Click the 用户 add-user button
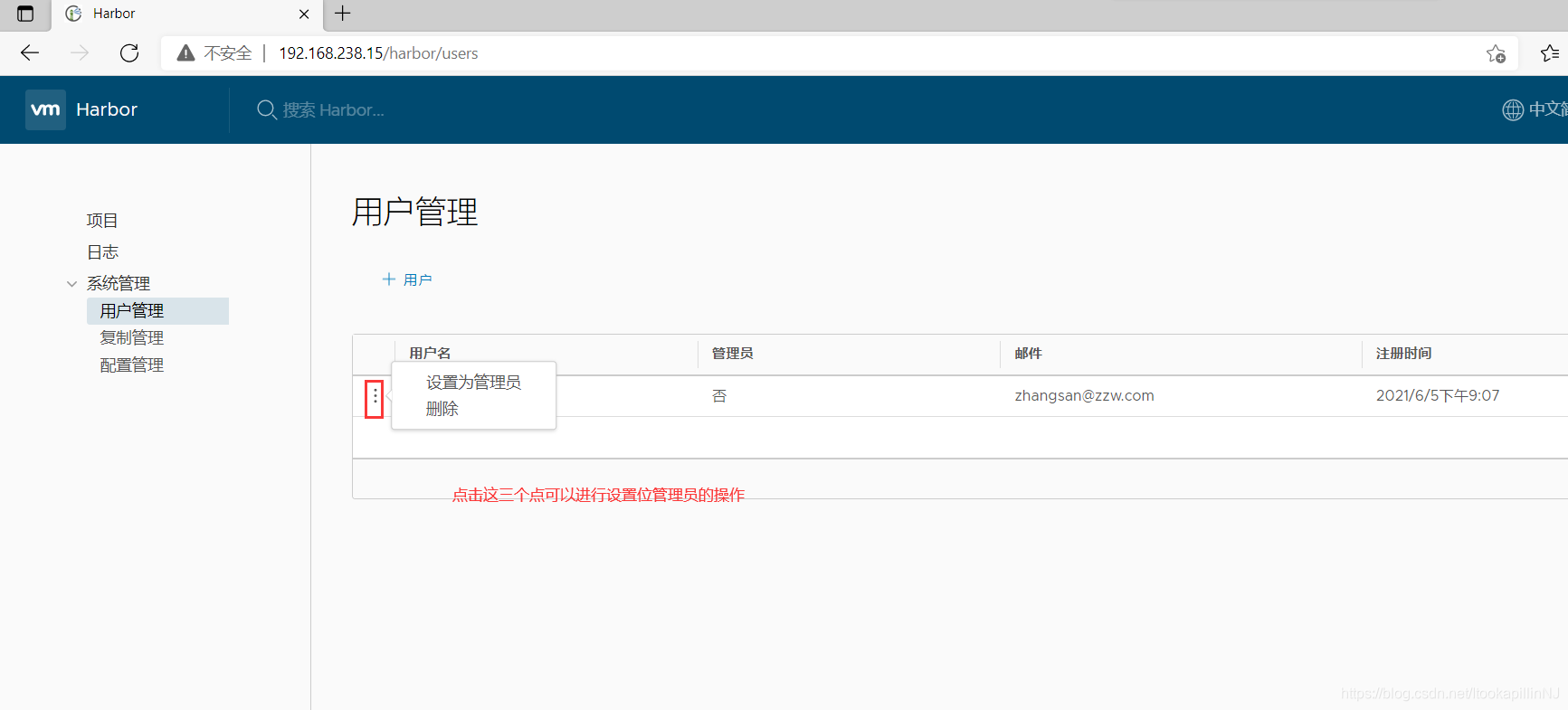The image size is (1568, 710). (407, 279)
